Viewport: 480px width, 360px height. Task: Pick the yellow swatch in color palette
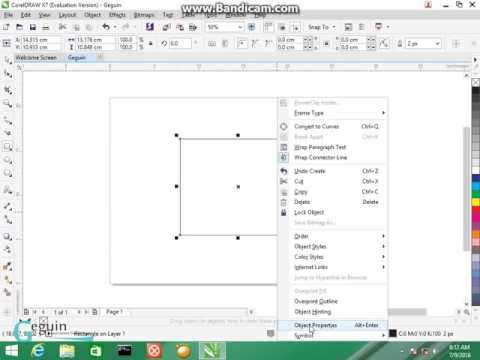click(x=476, y=202)
